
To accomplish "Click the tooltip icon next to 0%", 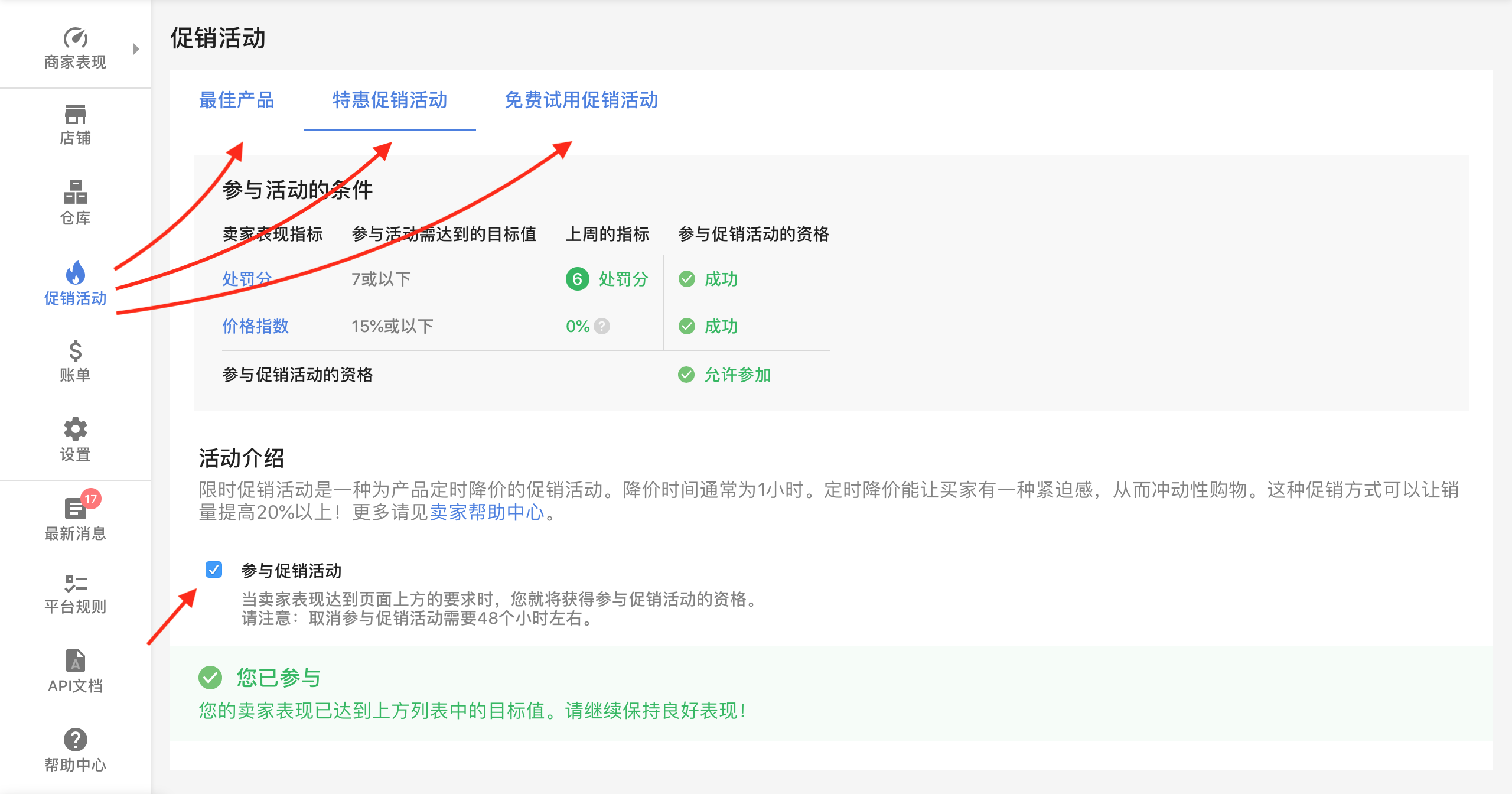I will click(x=602, y=326).
